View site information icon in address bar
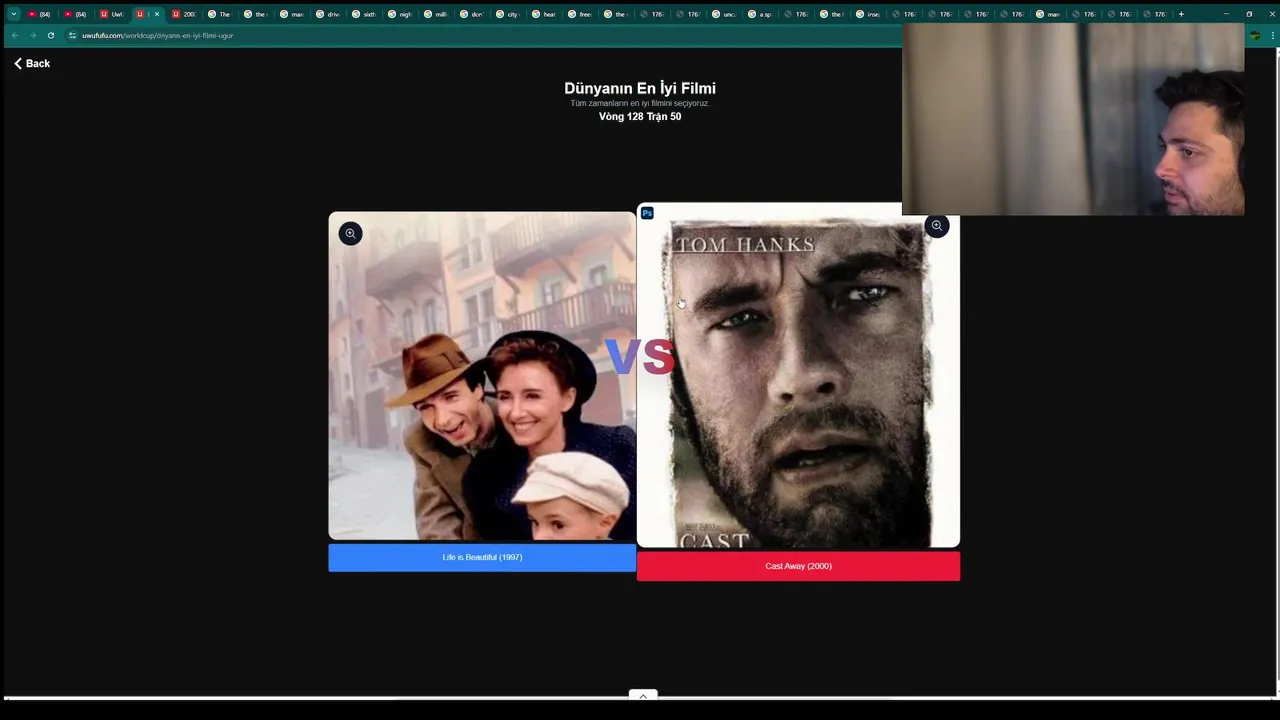 tap(72, 35)
